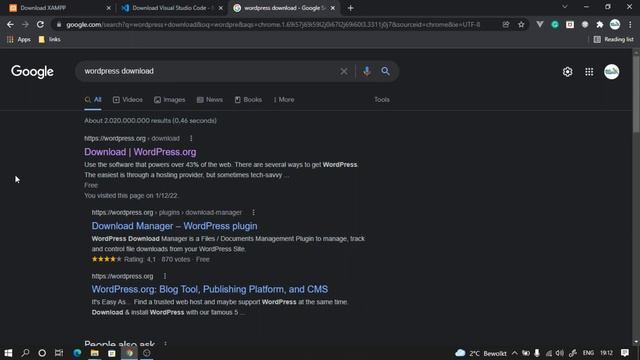This screenshot has width=640, height=360.
Task: Open Cortana from the taskbar
Action: tap(42, 353)
